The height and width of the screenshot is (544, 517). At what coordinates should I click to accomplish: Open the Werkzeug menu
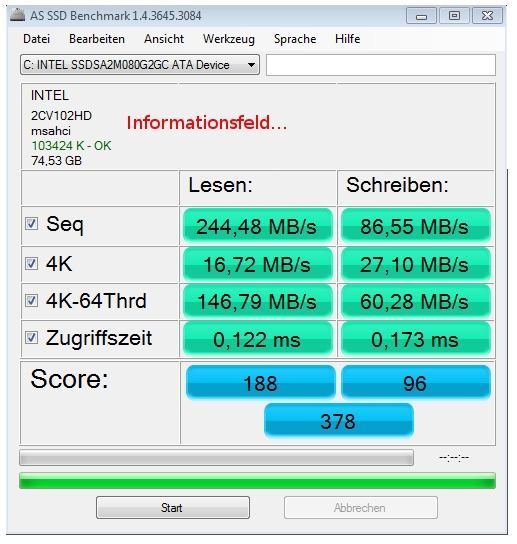[x=229, y=39]
